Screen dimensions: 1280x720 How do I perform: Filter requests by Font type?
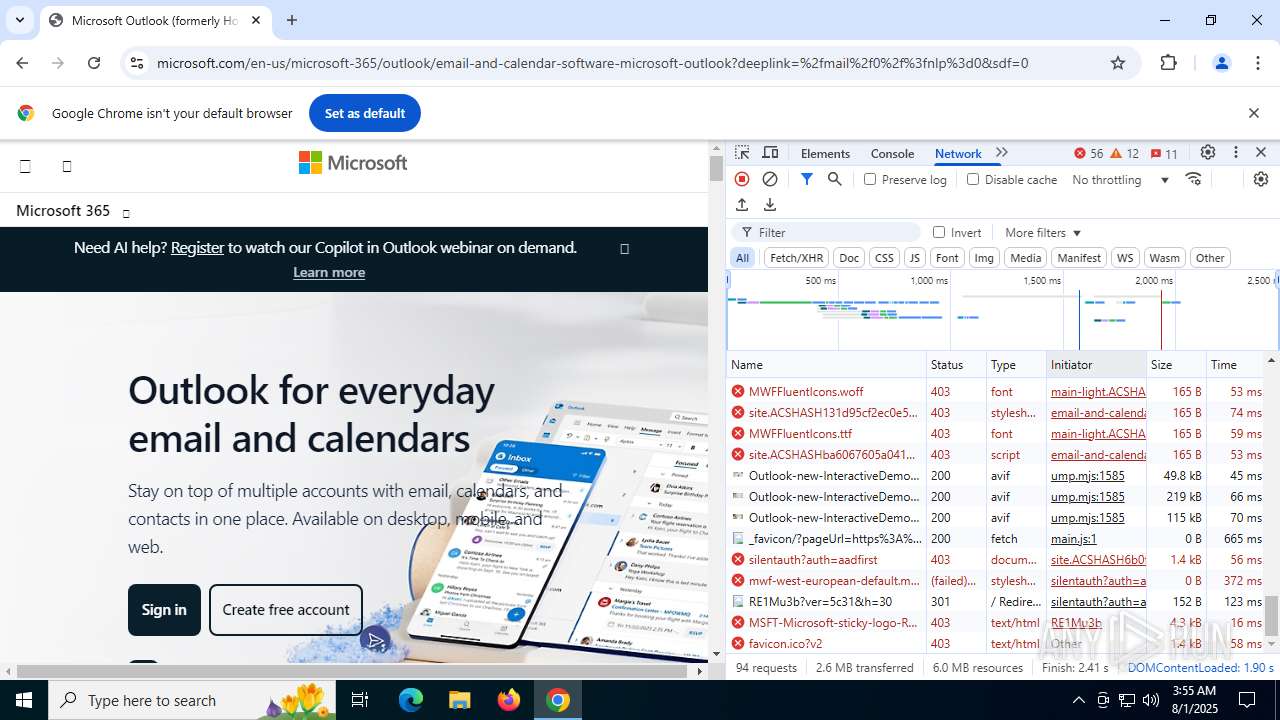(x=947, y=258)
